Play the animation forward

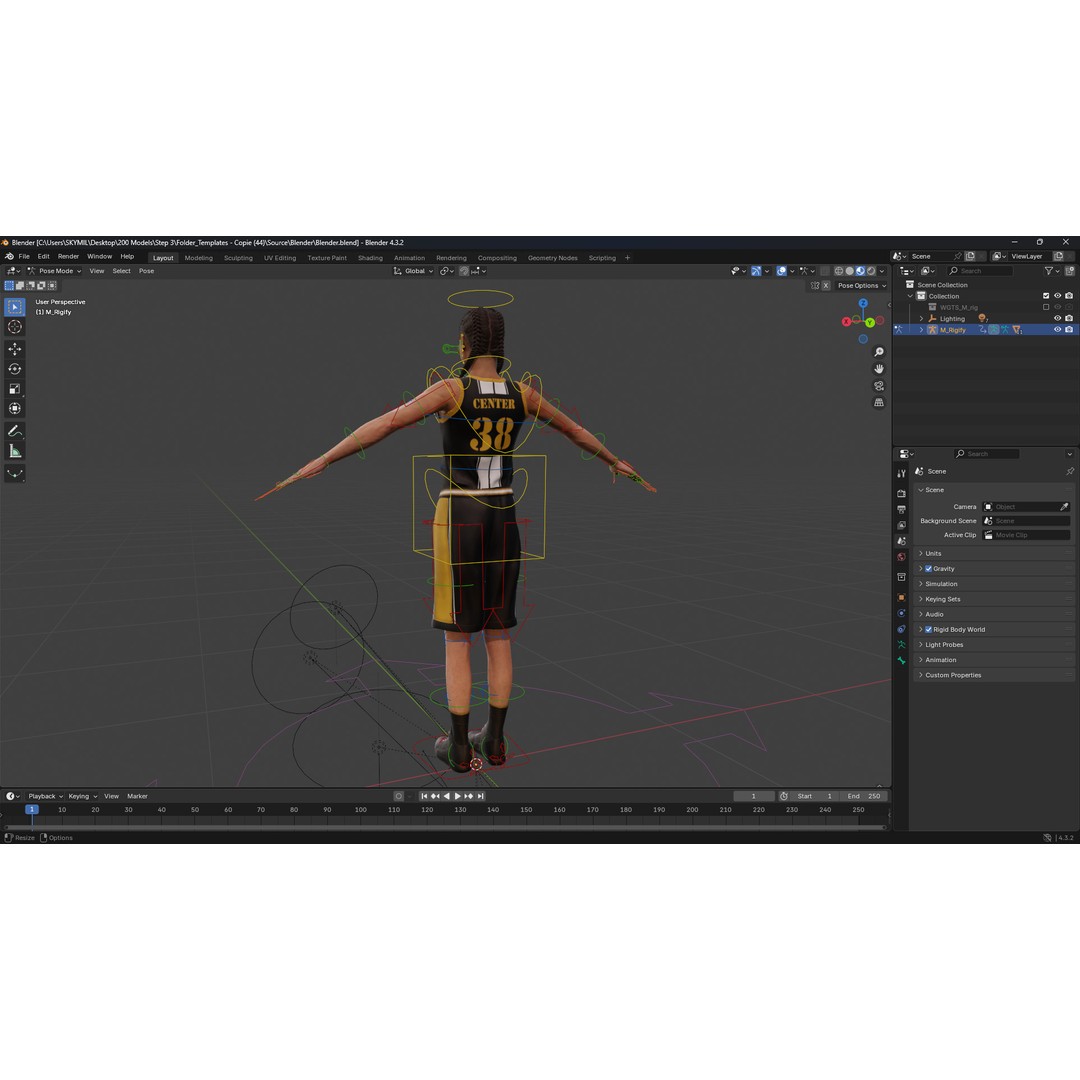457,796
